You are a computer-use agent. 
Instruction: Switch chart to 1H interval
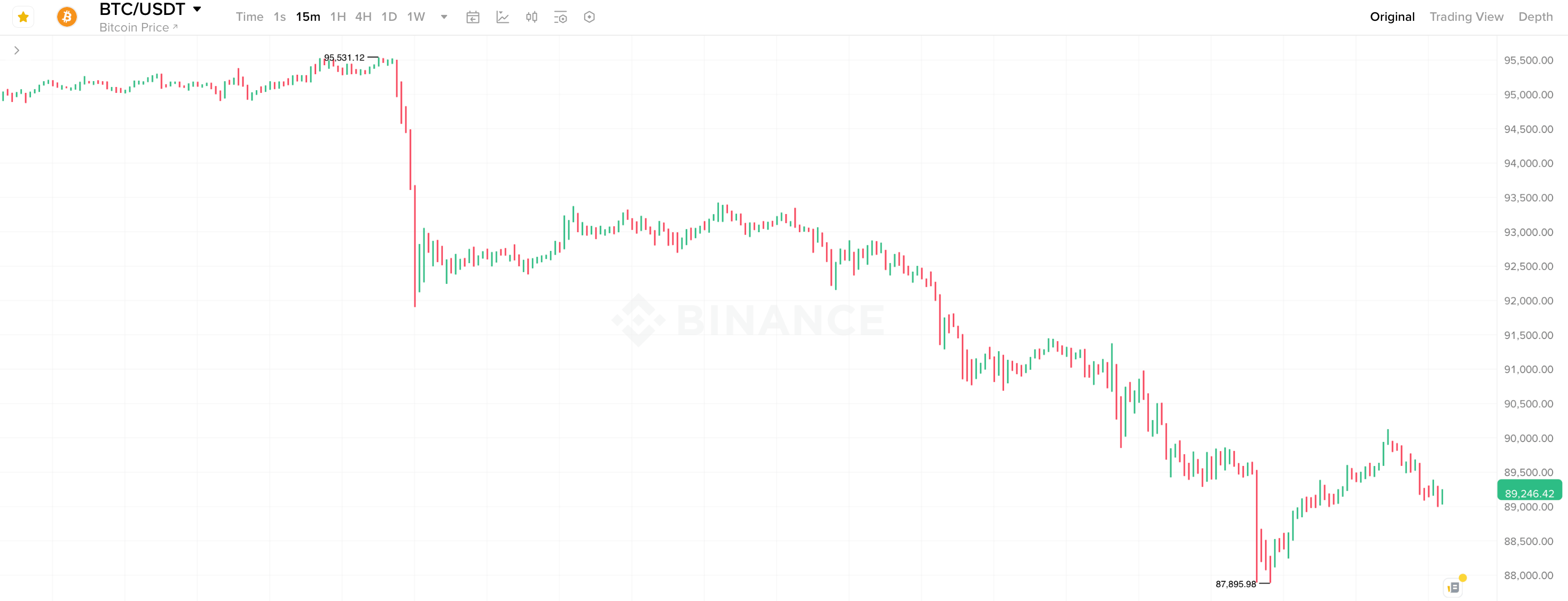tap(338, 17)
